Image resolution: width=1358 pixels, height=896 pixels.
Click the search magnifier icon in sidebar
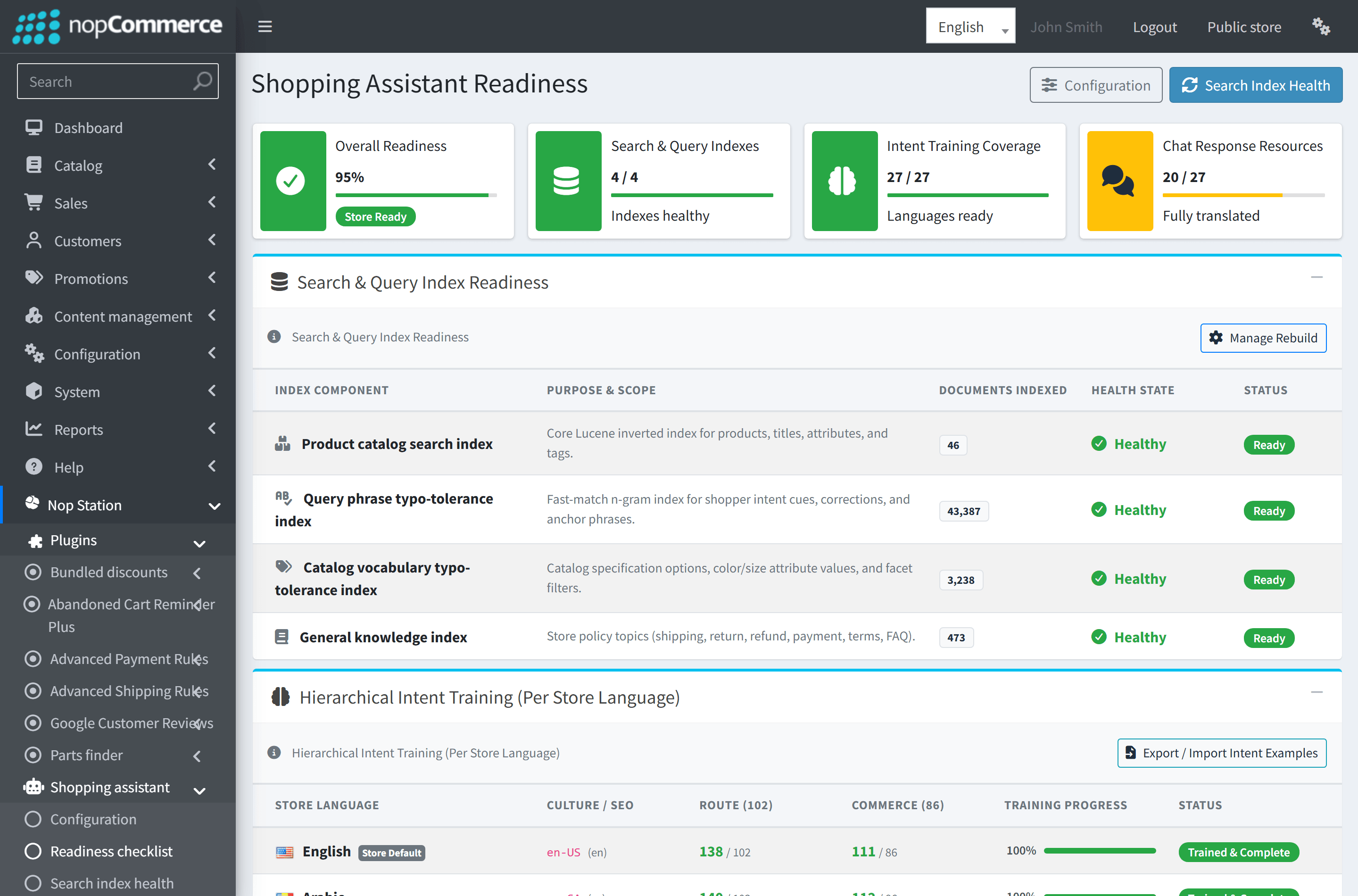202,81
